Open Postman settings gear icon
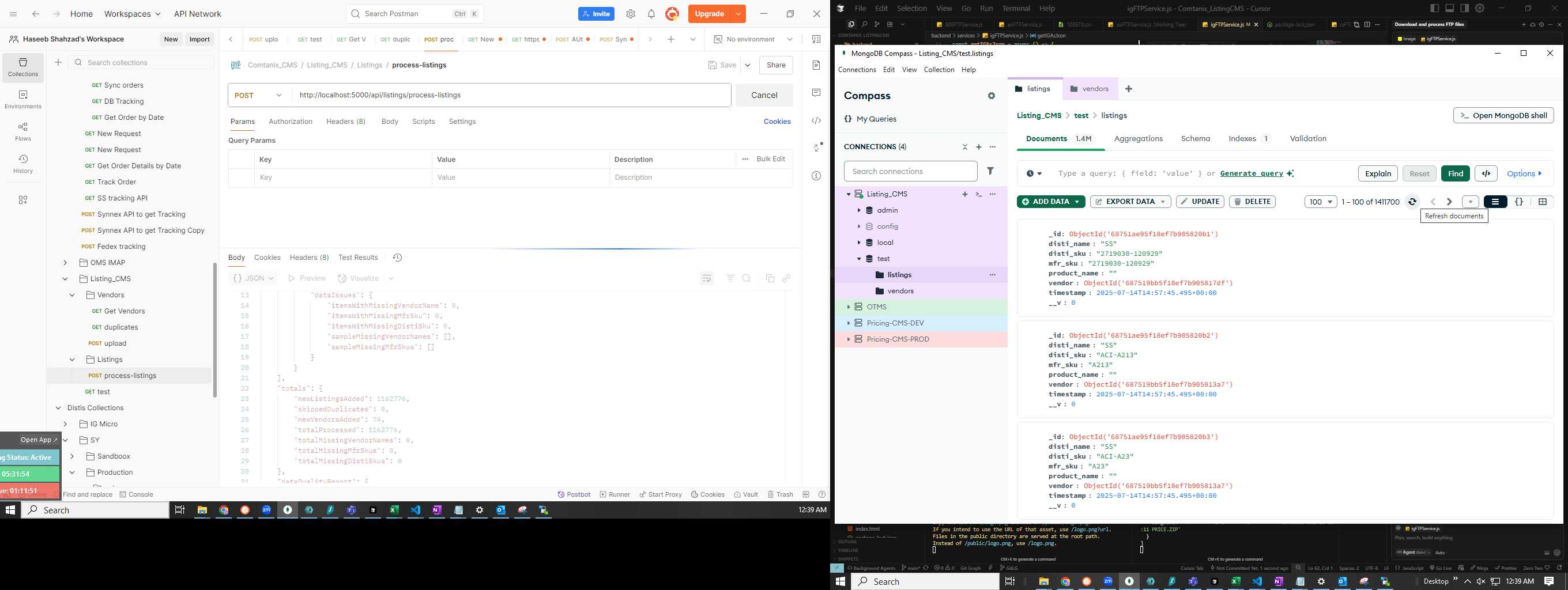This screenshot has height=590, width=1568. point(631,14)
